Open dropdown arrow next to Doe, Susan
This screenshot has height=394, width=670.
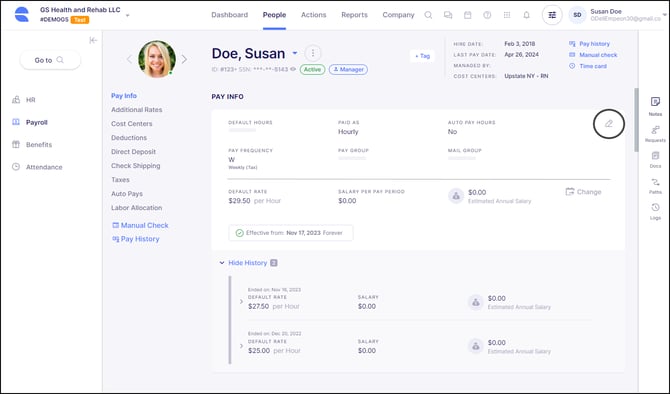[x=295, y=53]
